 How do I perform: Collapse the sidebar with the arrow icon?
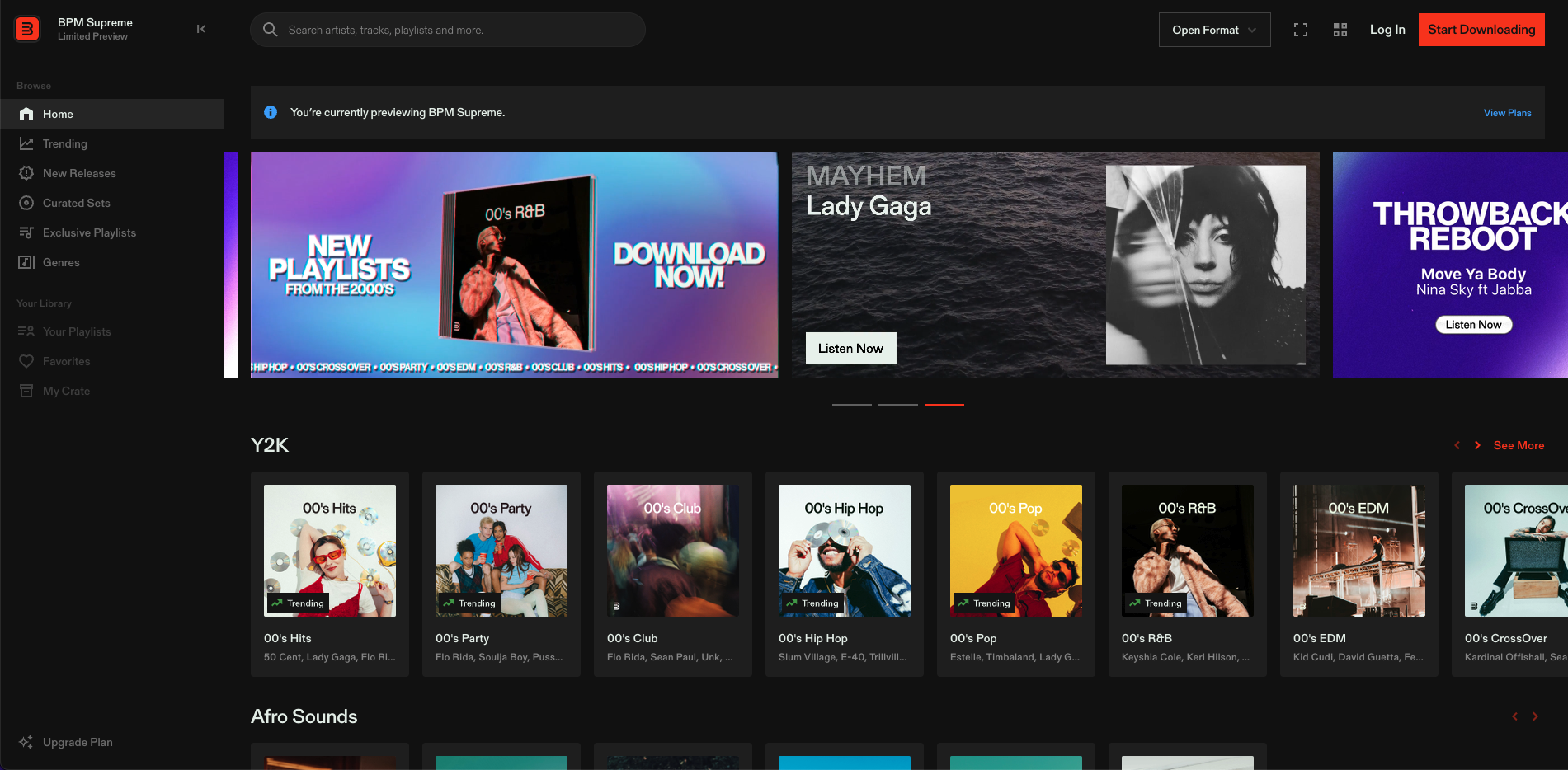click(x=201, y=29)
